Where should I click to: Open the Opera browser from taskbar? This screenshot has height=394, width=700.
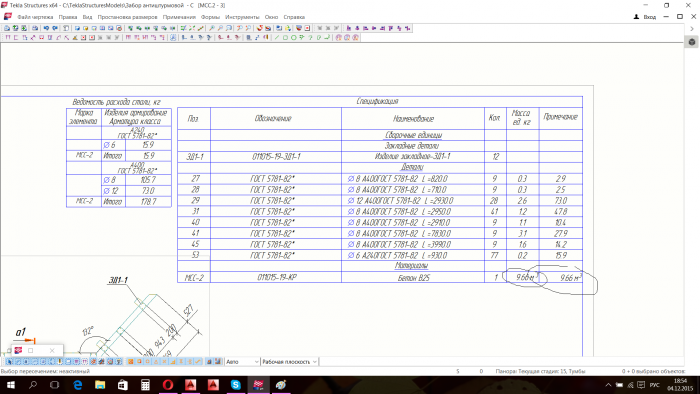click(x=168, y=385)
